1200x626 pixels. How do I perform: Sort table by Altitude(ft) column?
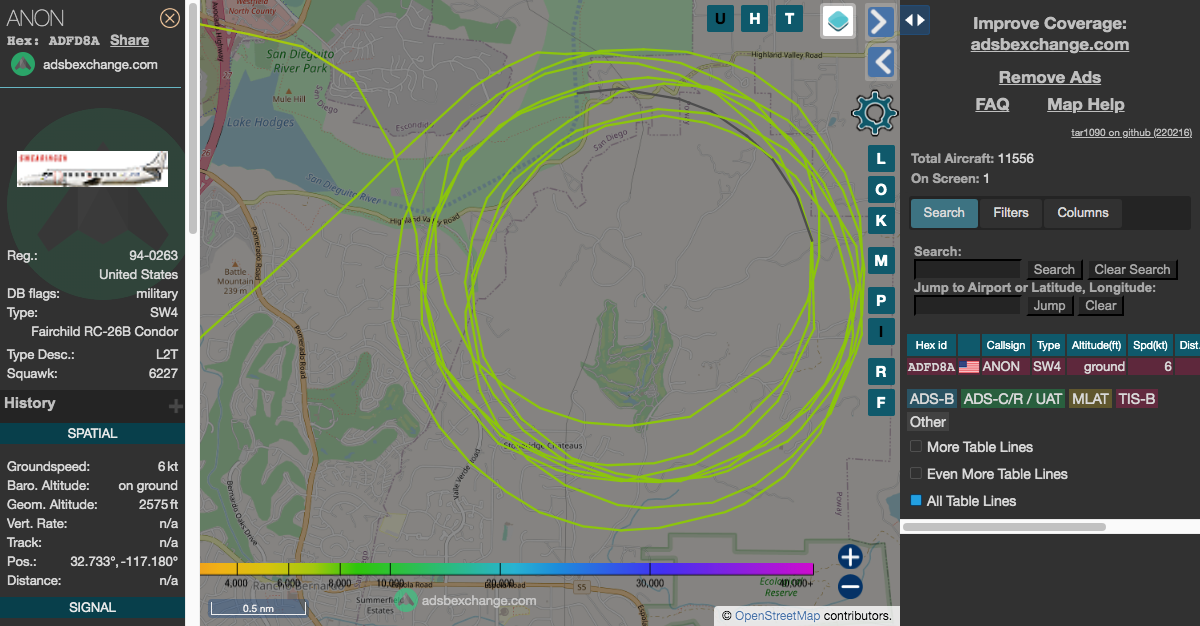pos(1097,345)
